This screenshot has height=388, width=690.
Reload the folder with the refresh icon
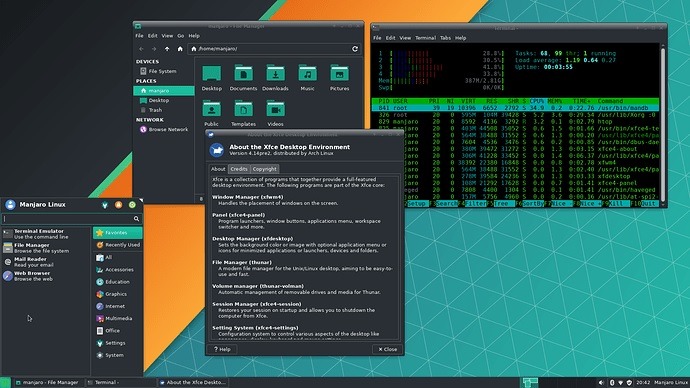(355, 49)
